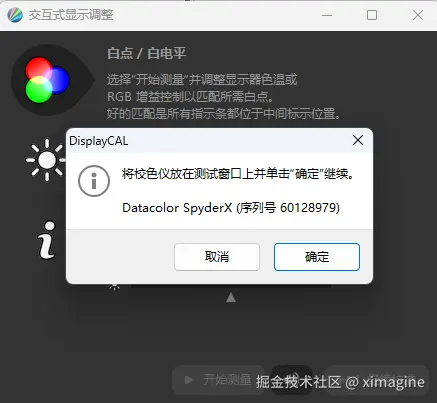This screenshot has width=437, height=403.
Task: Click the 确定 button in the DisplayCAL dialog
Action: pyautogui.click(x=317, y=257)
